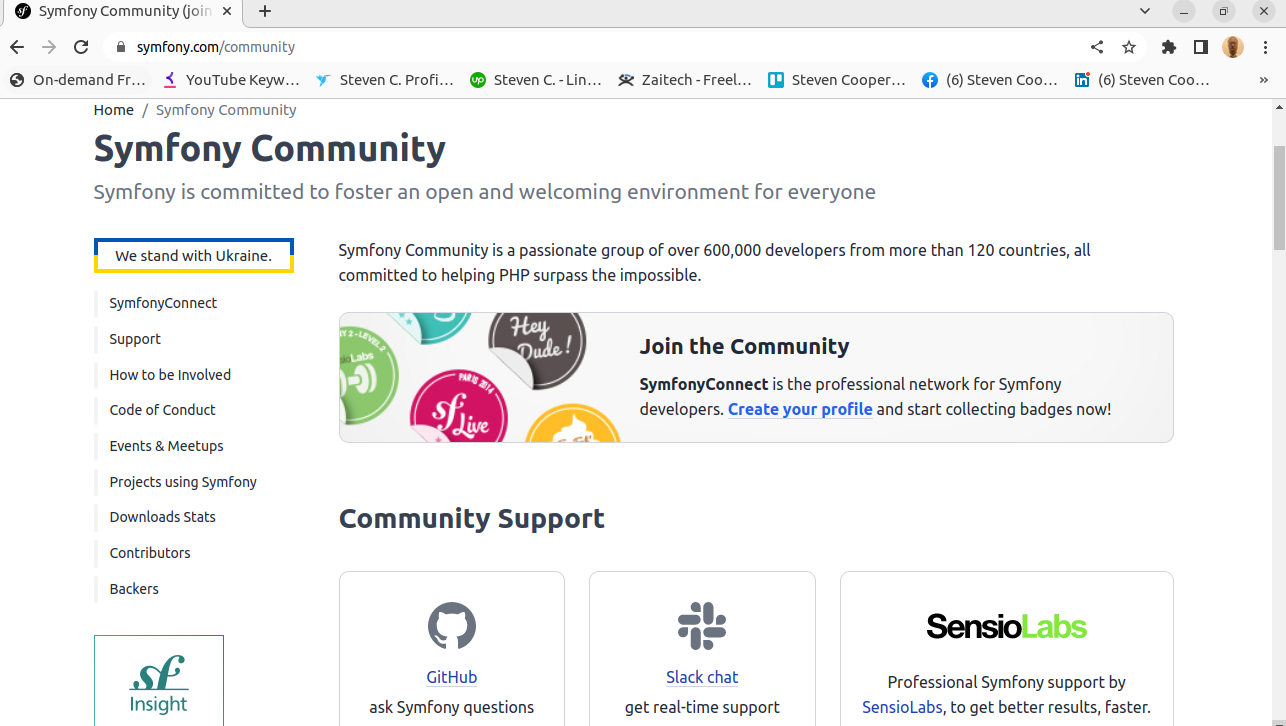This screenshot has width=1286, height=726.
Task: Open YouTube Keyw... bookmark
Action: coord(231,80)
